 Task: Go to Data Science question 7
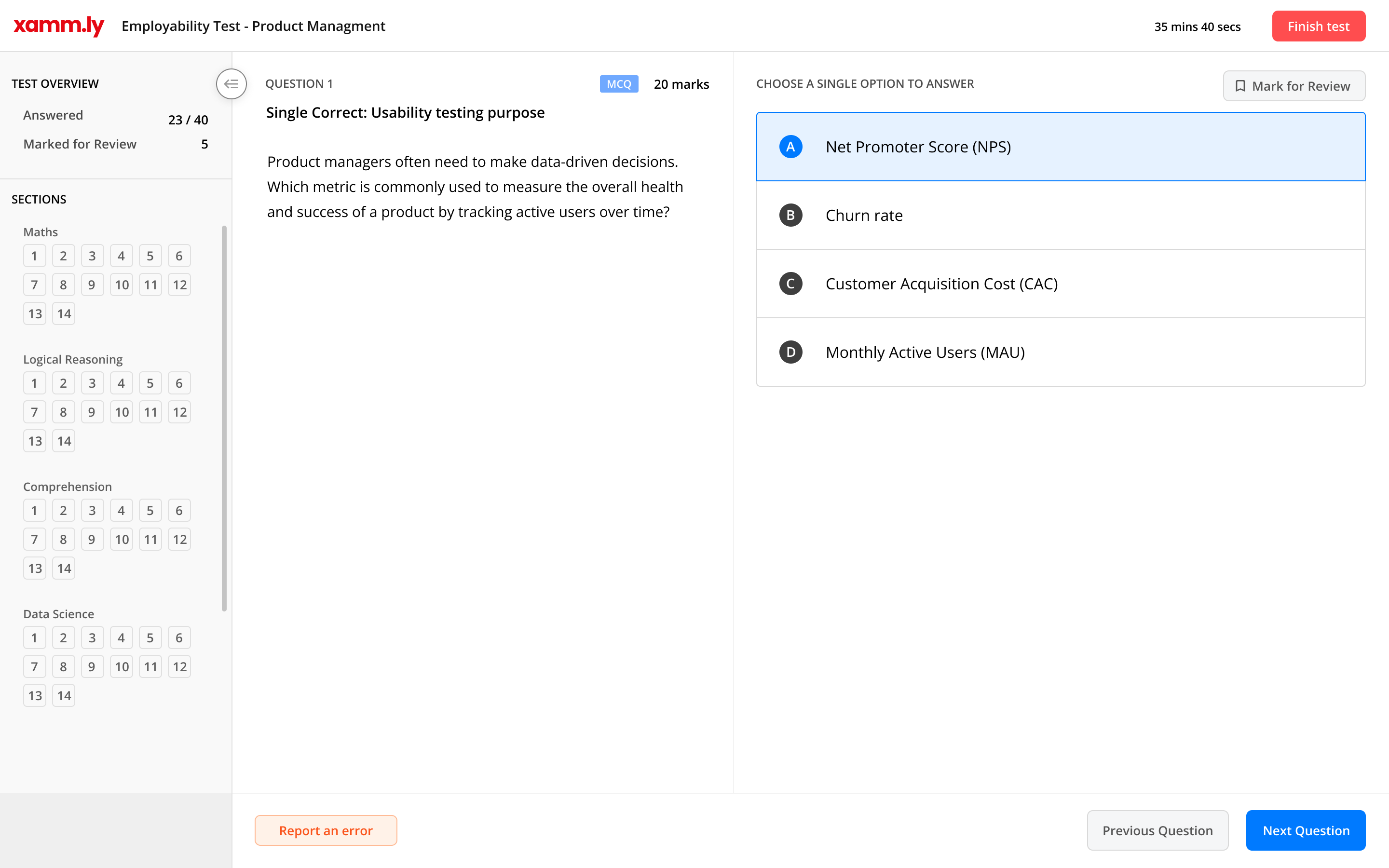tap(34, 666)
